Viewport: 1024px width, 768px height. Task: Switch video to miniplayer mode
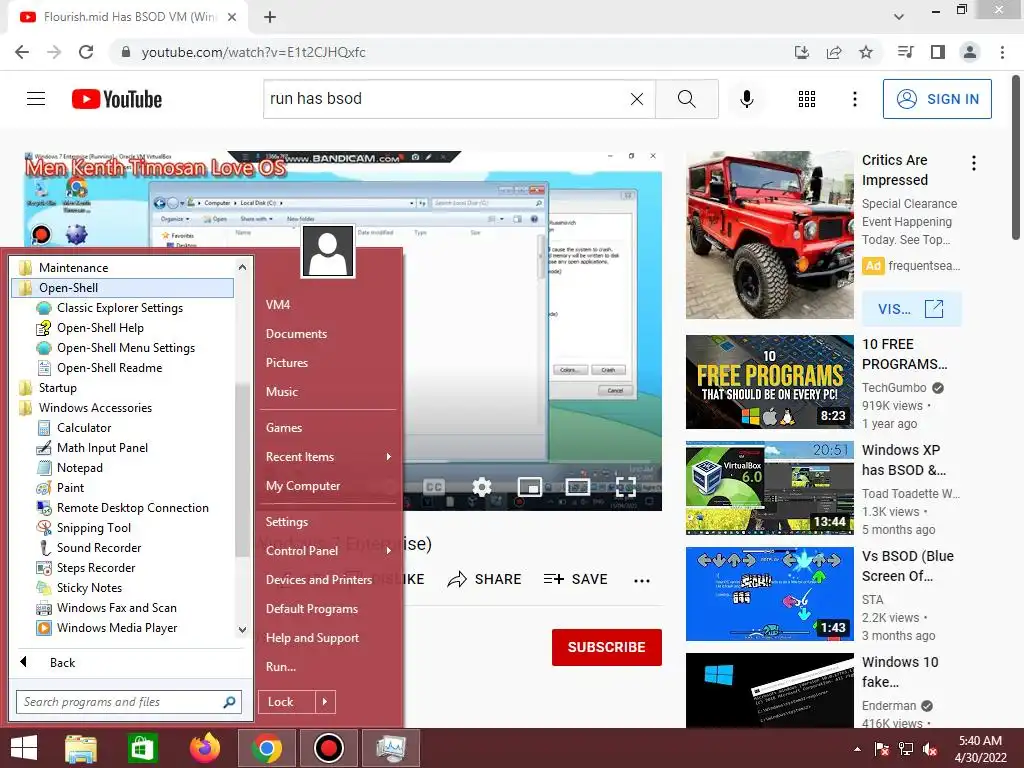(x=530, y=487)
